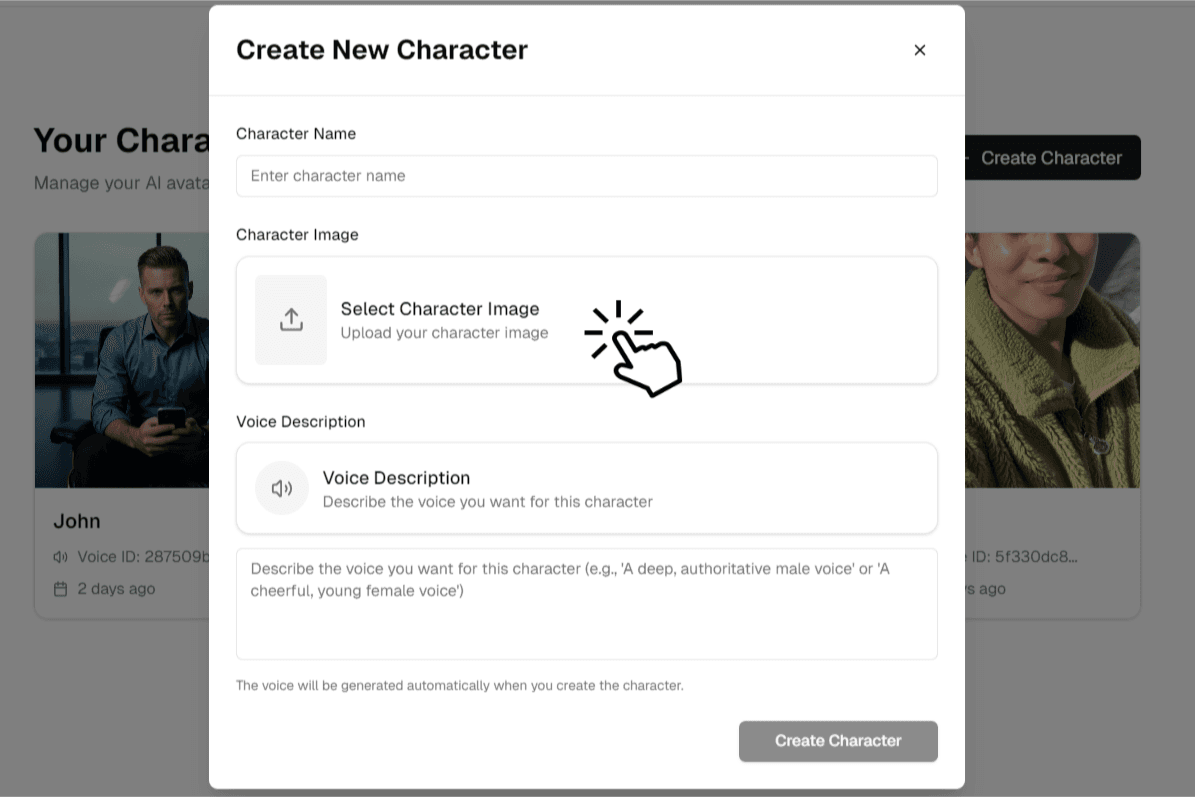Click the black Create Character button behind dialog
This screenshot has height=797, width=1195.
click(1051, 158)
